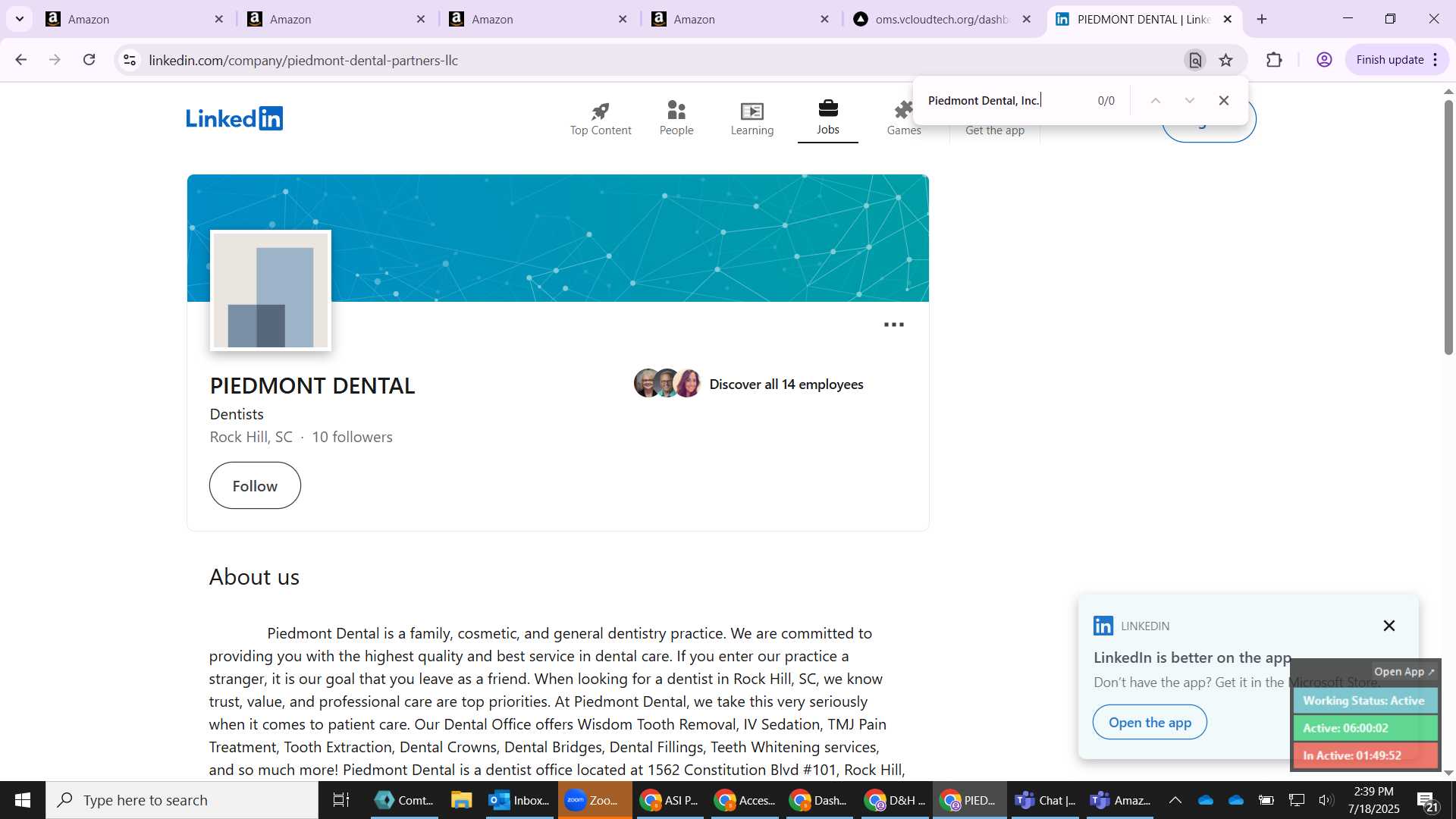1456x819 pixels.
Task: Go to previous find result
Action: point(1156,101)
